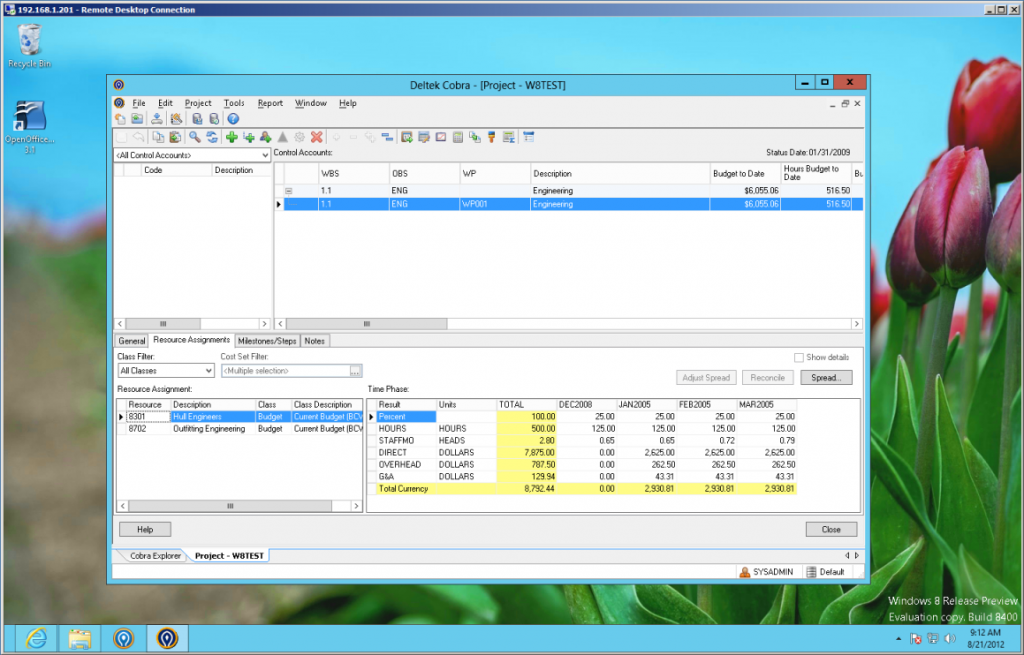Viewport: 1024px width, 655px height.
Task: Open the Report menu
Action: tap(269, 103)
